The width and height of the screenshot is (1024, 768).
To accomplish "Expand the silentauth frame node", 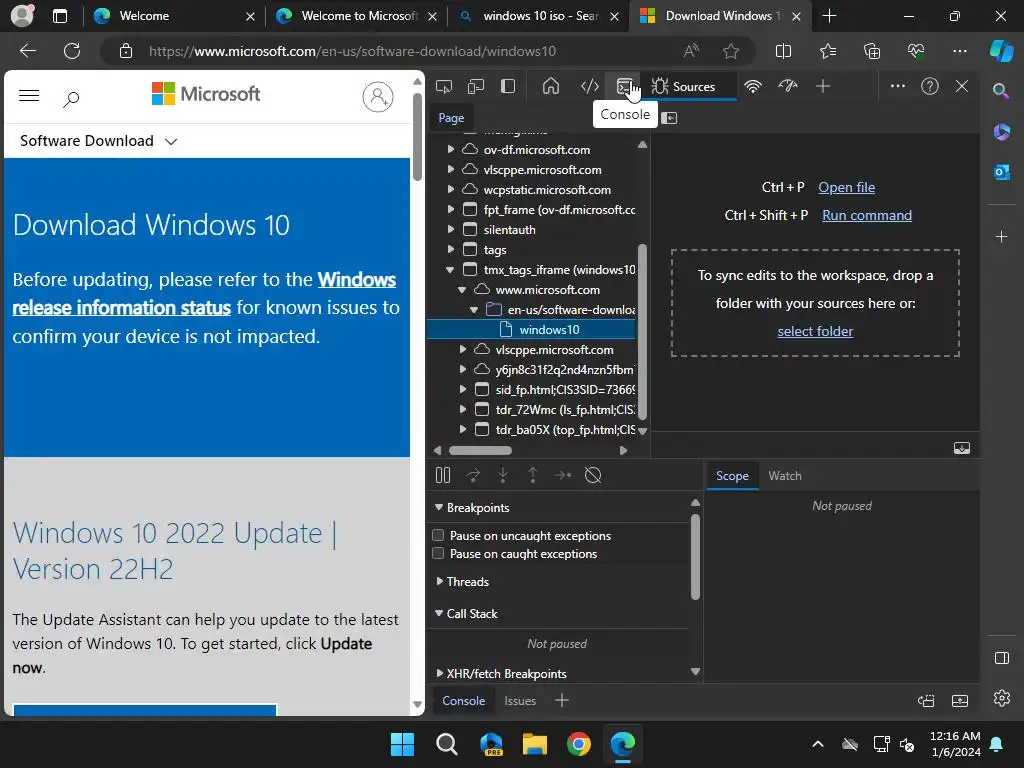I will [451, 229].
